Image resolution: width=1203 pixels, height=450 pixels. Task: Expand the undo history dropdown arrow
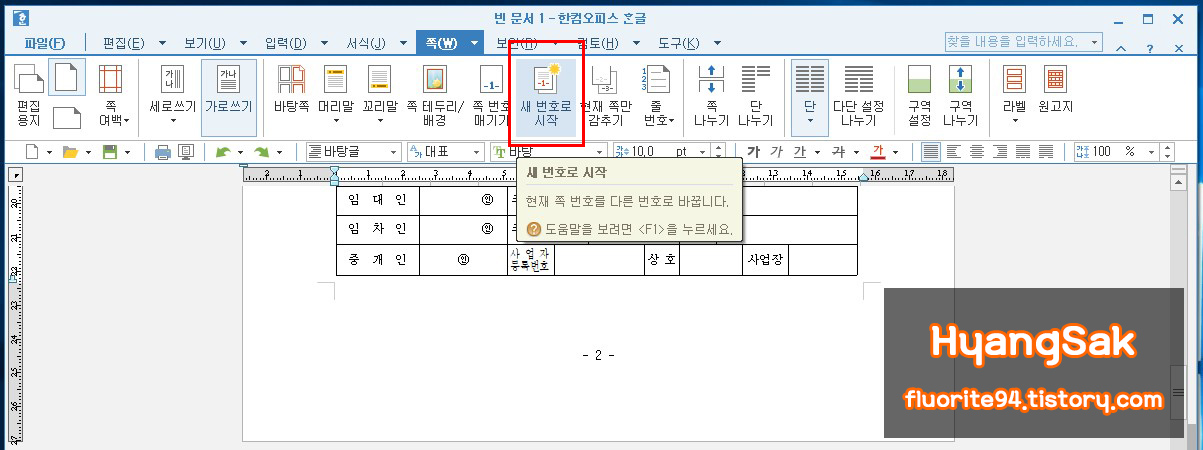click(240, 152)
